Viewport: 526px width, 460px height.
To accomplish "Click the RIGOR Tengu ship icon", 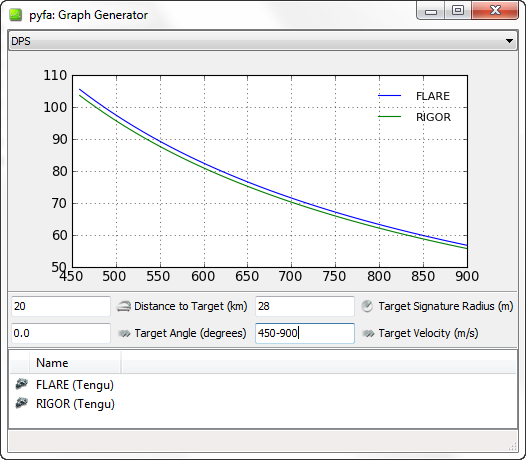I will point(21,403).
